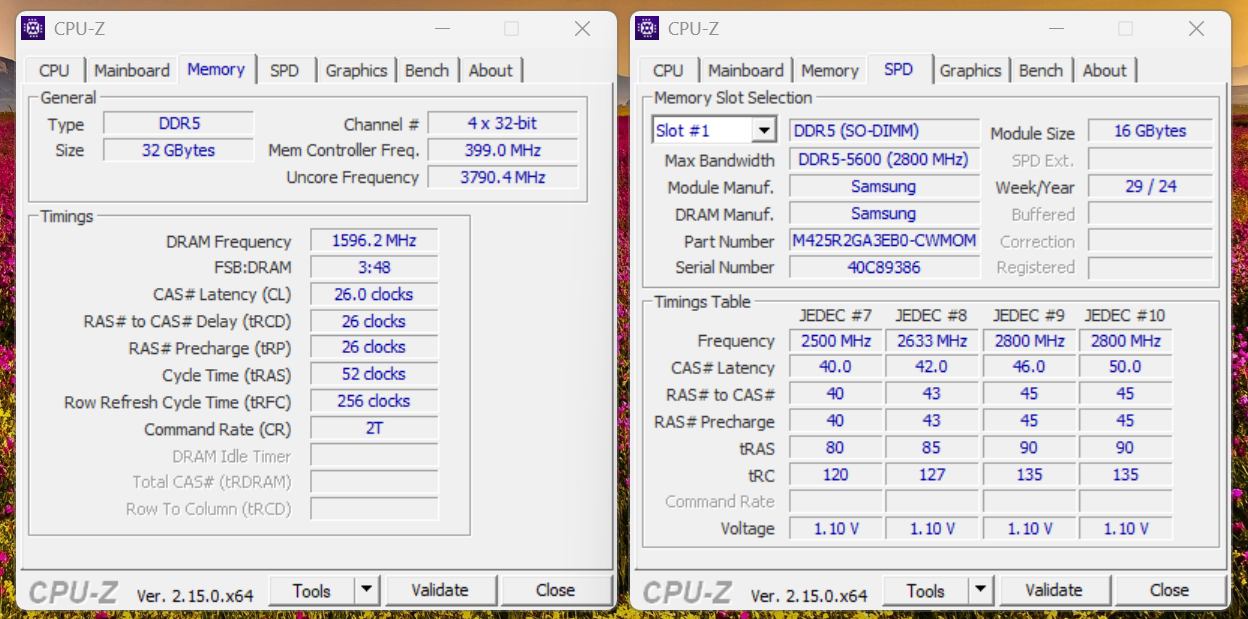Click the 40C89386 serial number
The height and width of the screenshot is (619, 1248).
(x=884, y=267)
